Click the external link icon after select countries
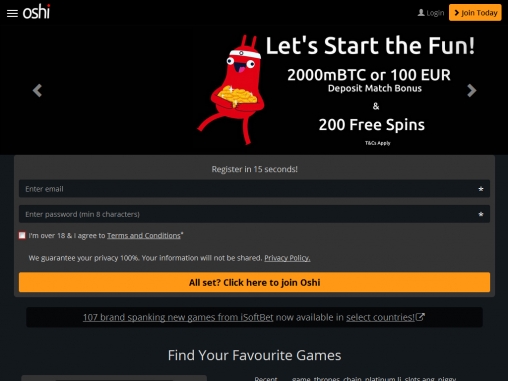The height and width of the screenshot is (381, 508). point(420,317)
